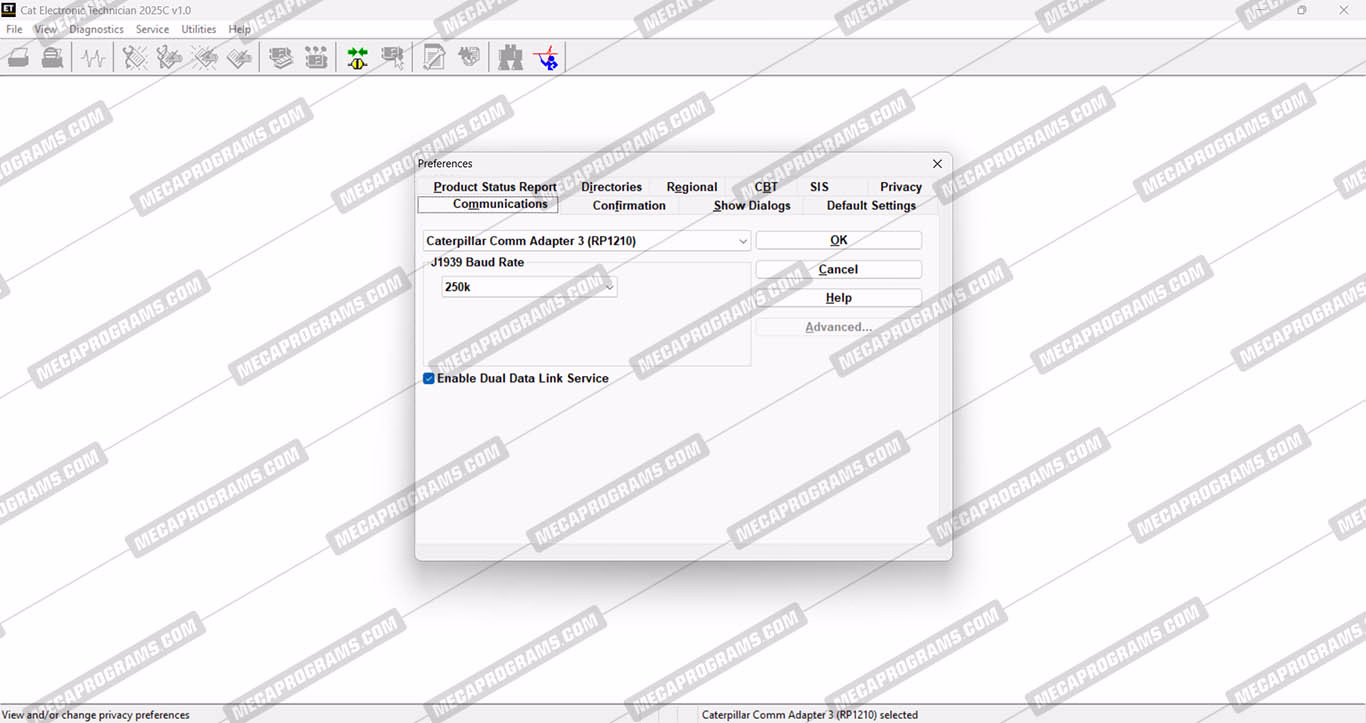
Task: Close the Preferences dialog with the X
Action: coord(937,164)
